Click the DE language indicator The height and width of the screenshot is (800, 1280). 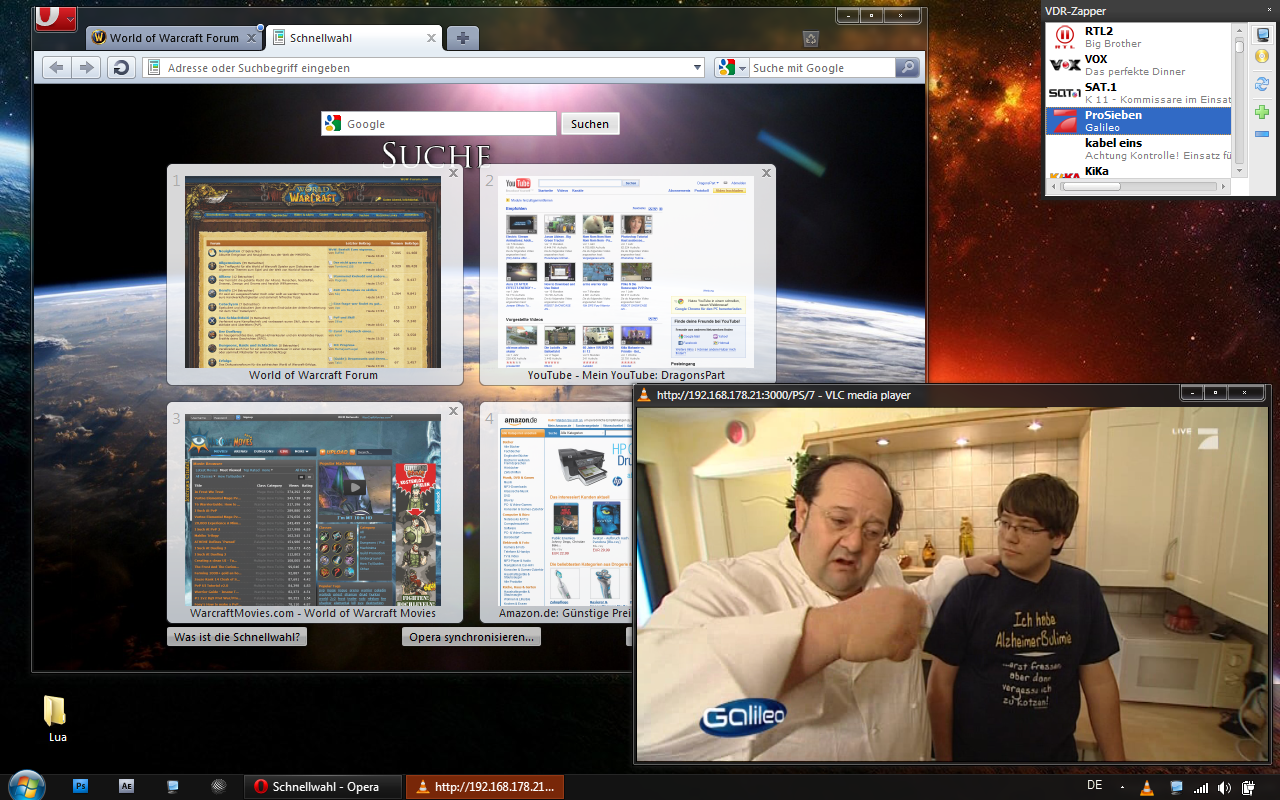coord(1094,786)
